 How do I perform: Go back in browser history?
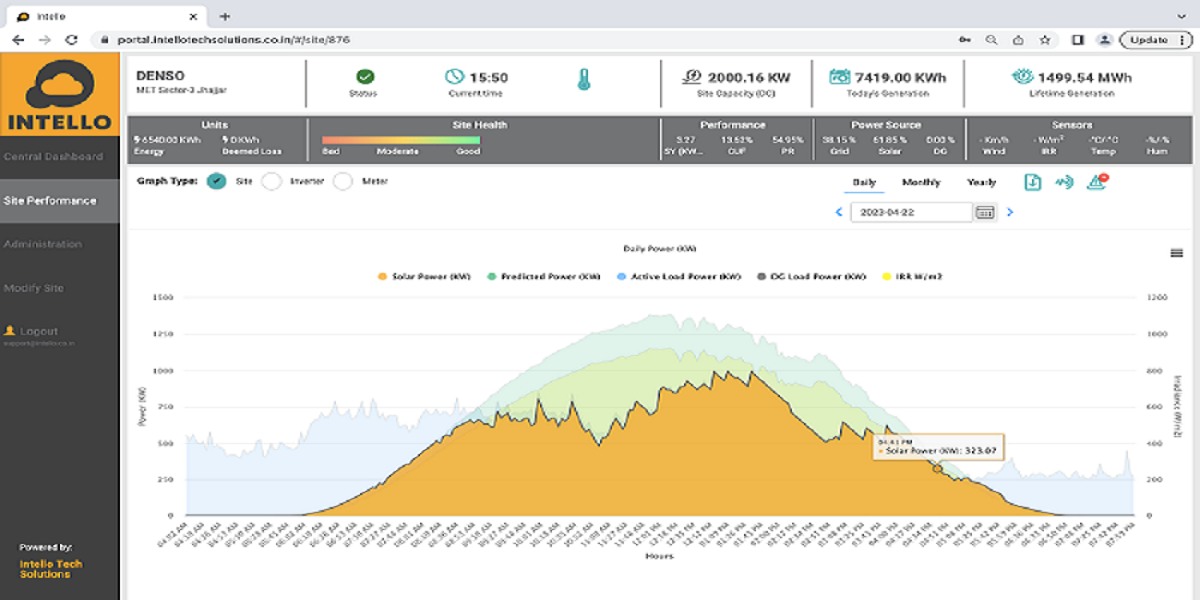(18, 40)
